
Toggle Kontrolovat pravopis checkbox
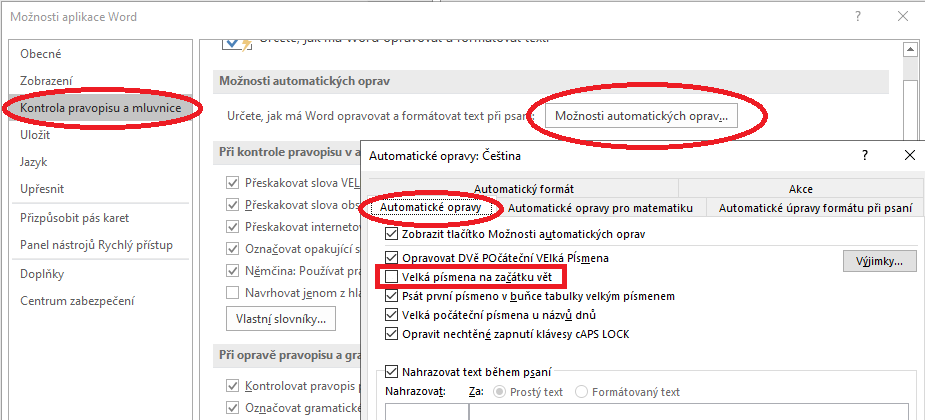coord(233,386)
